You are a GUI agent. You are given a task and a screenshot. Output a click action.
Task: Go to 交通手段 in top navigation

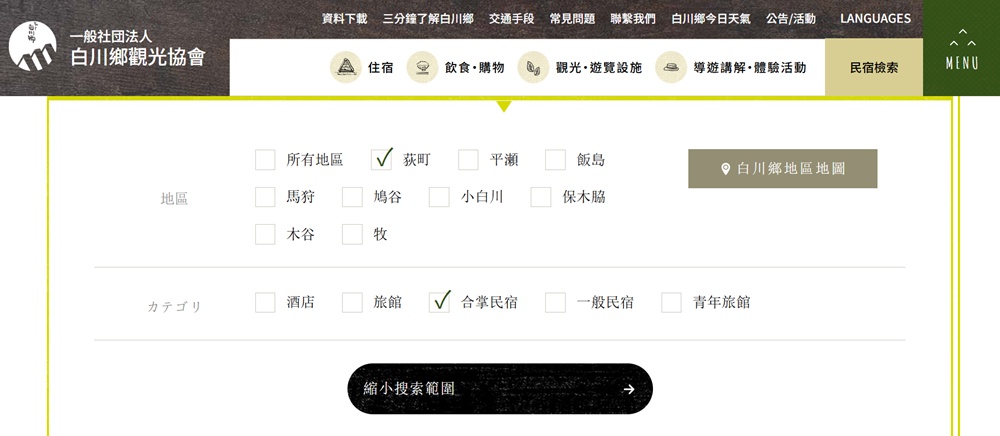511,19
